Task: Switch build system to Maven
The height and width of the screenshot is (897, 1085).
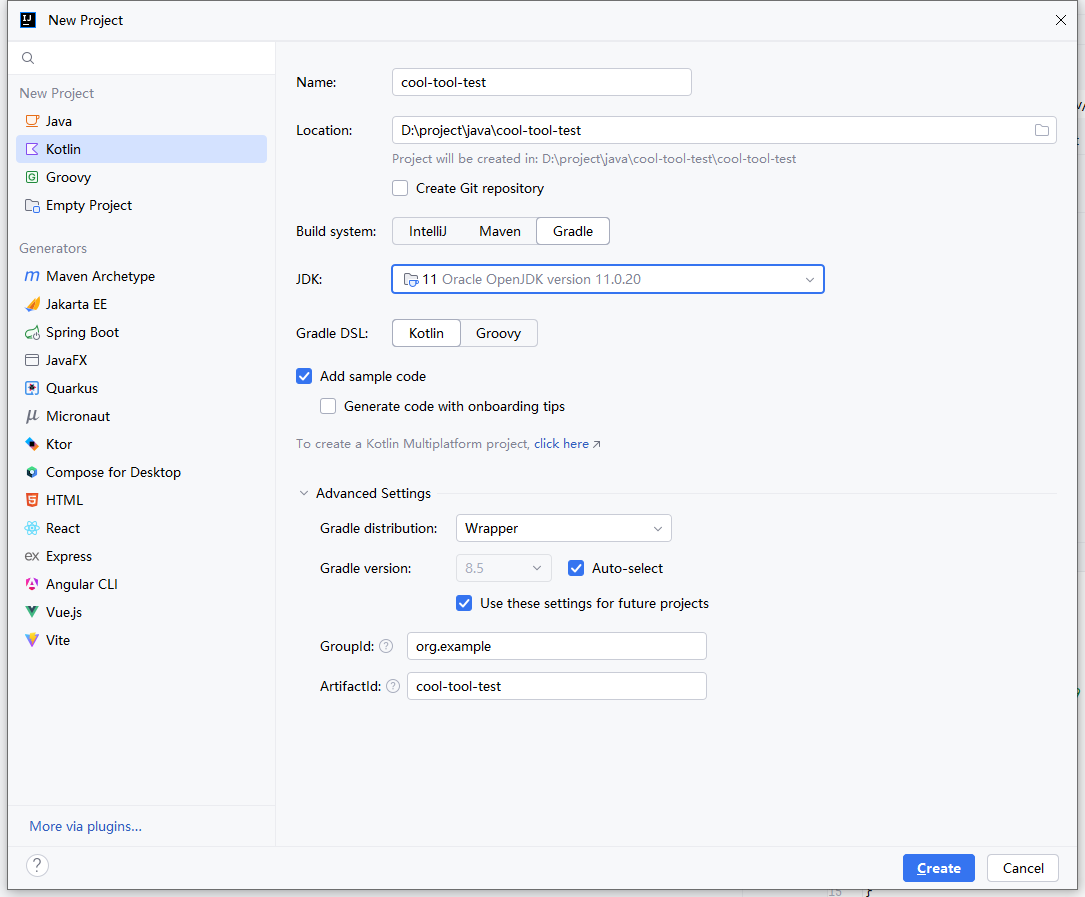Action: coord(499,231)
